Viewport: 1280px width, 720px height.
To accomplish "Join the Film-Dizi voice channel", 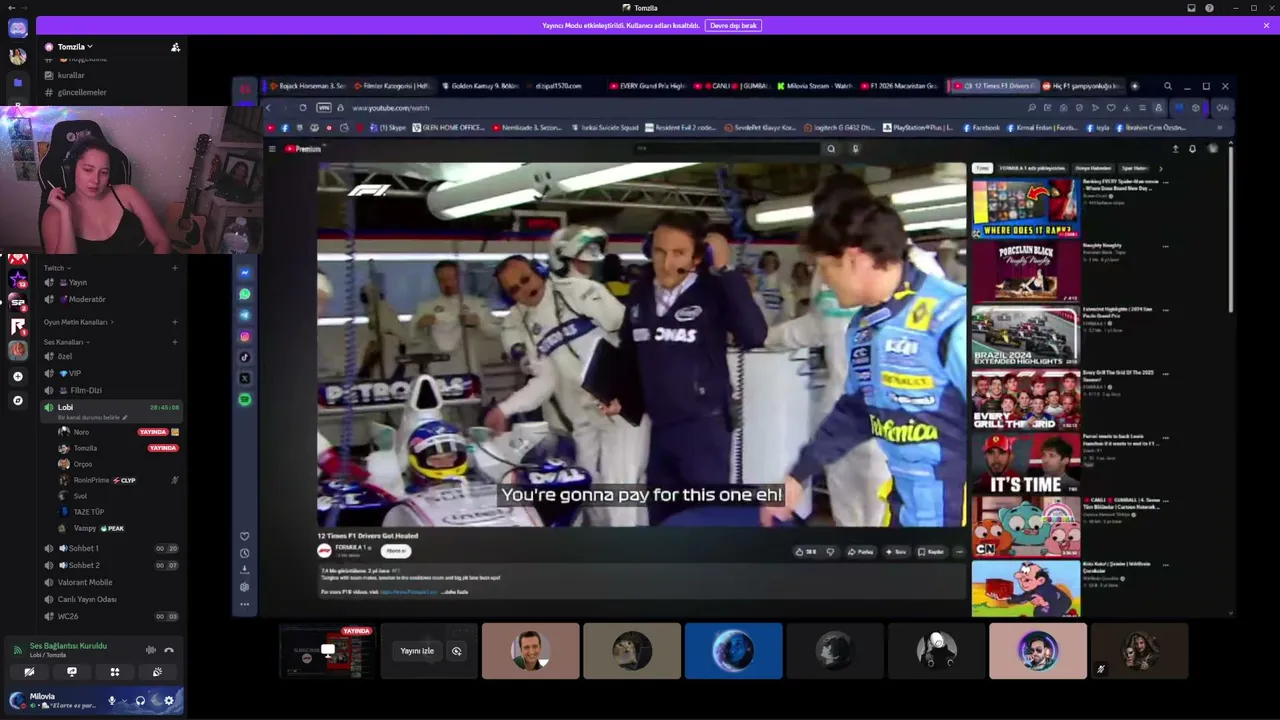I will [110, 390].
